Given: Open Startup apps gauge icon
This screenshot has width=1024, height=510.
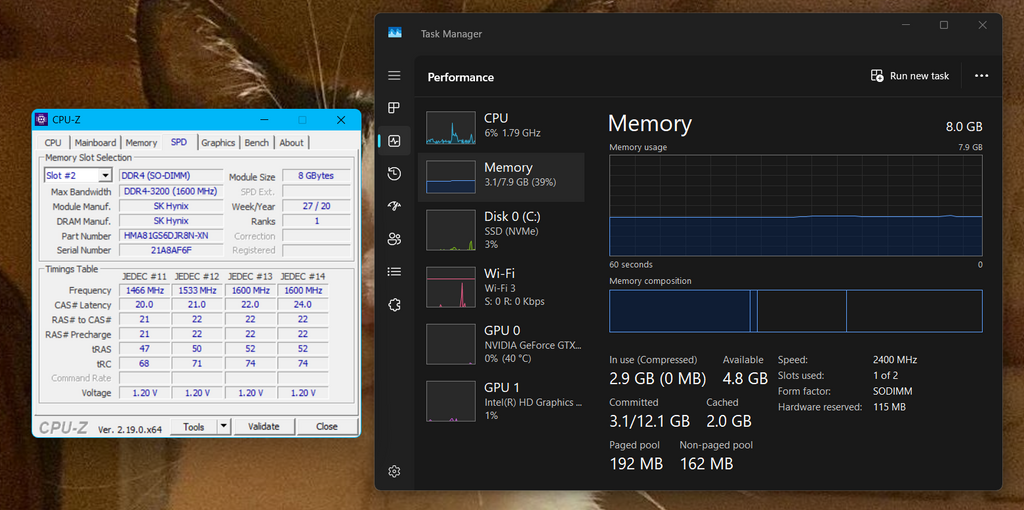Looking at the screenshot, I should [394, 206].
